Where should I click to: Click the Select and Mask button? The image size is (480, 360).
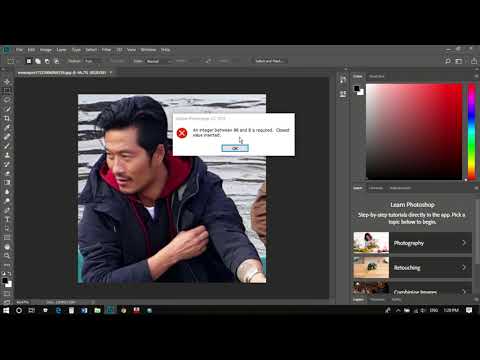[x=269, y=61]
